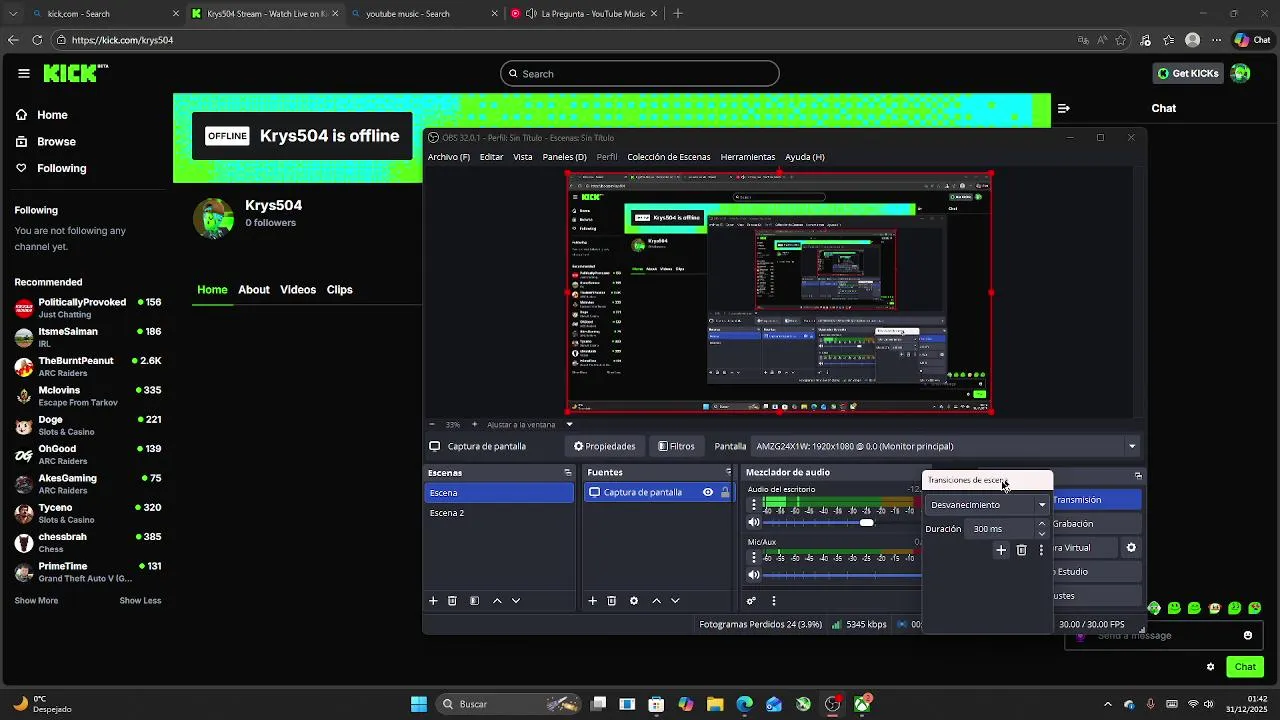Open Kick user avatar menu
The width and height of the screenshot is (1280, 720).
(x=1240, y=73)
